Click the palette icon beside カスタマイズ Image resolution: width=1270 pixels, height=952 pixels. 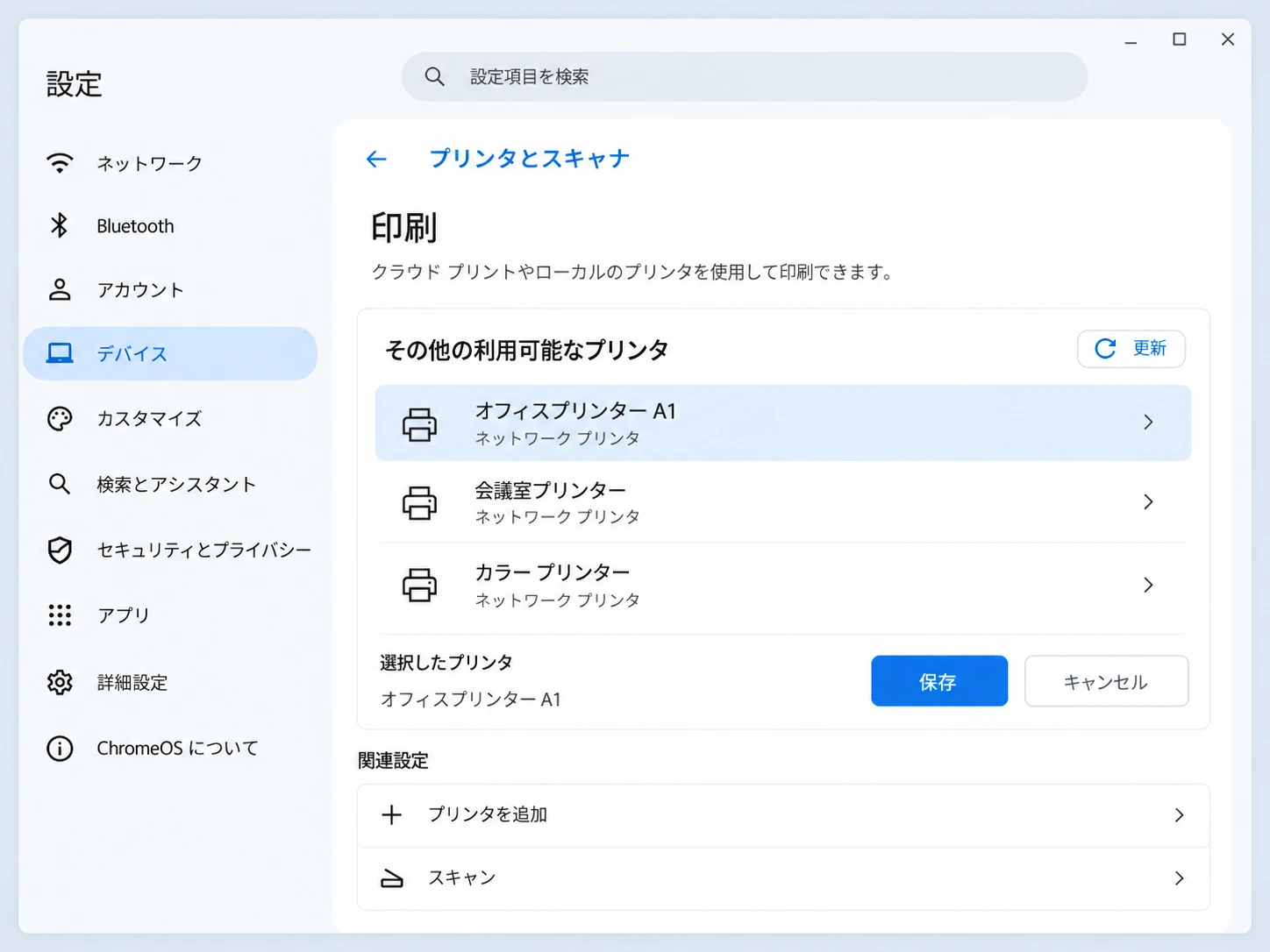click(x=60, y=419)
